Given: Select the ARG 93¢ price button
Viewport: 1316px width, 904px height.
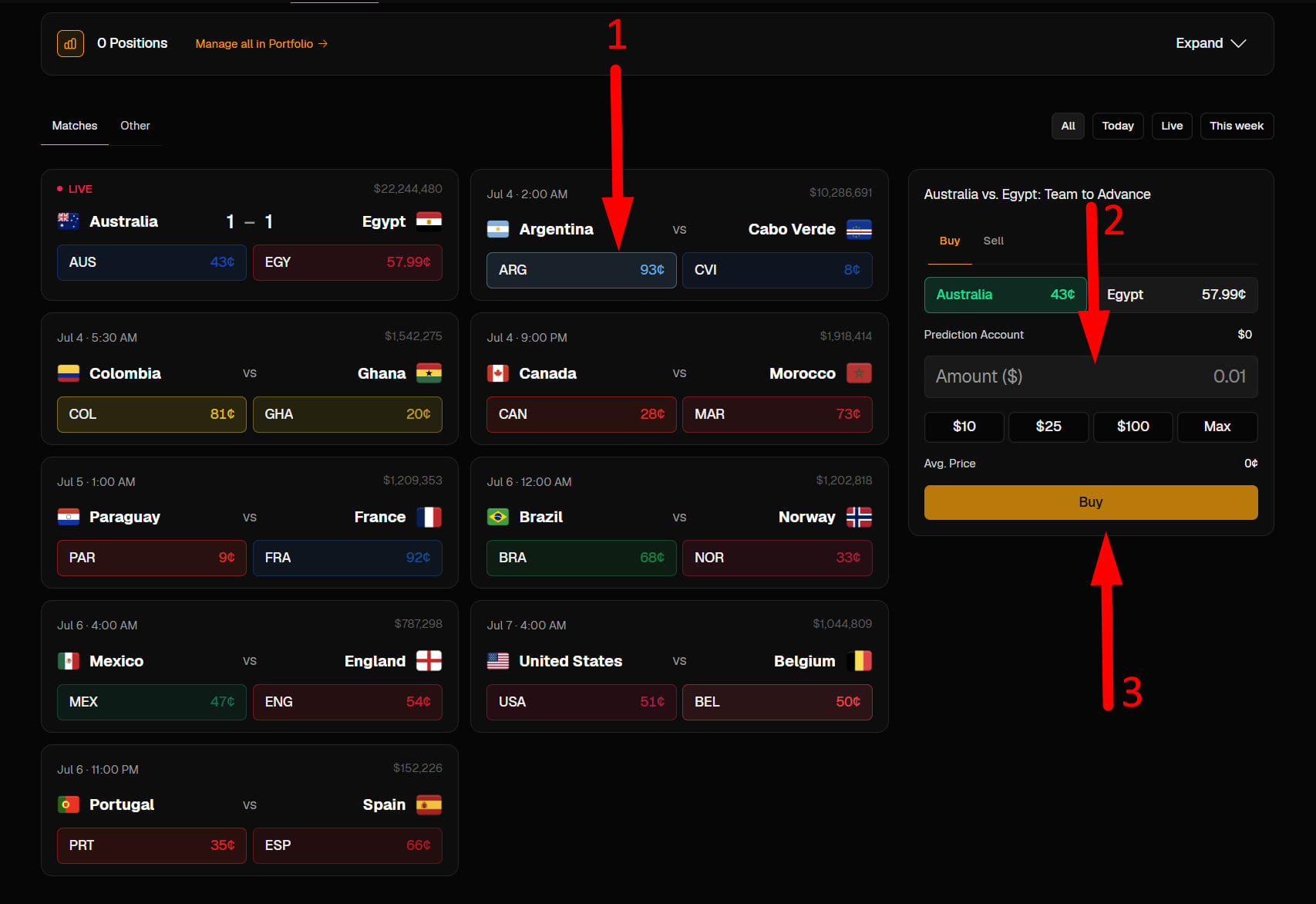Looking at the screenshot, I should pyautogui.click(x=581, y=270).
